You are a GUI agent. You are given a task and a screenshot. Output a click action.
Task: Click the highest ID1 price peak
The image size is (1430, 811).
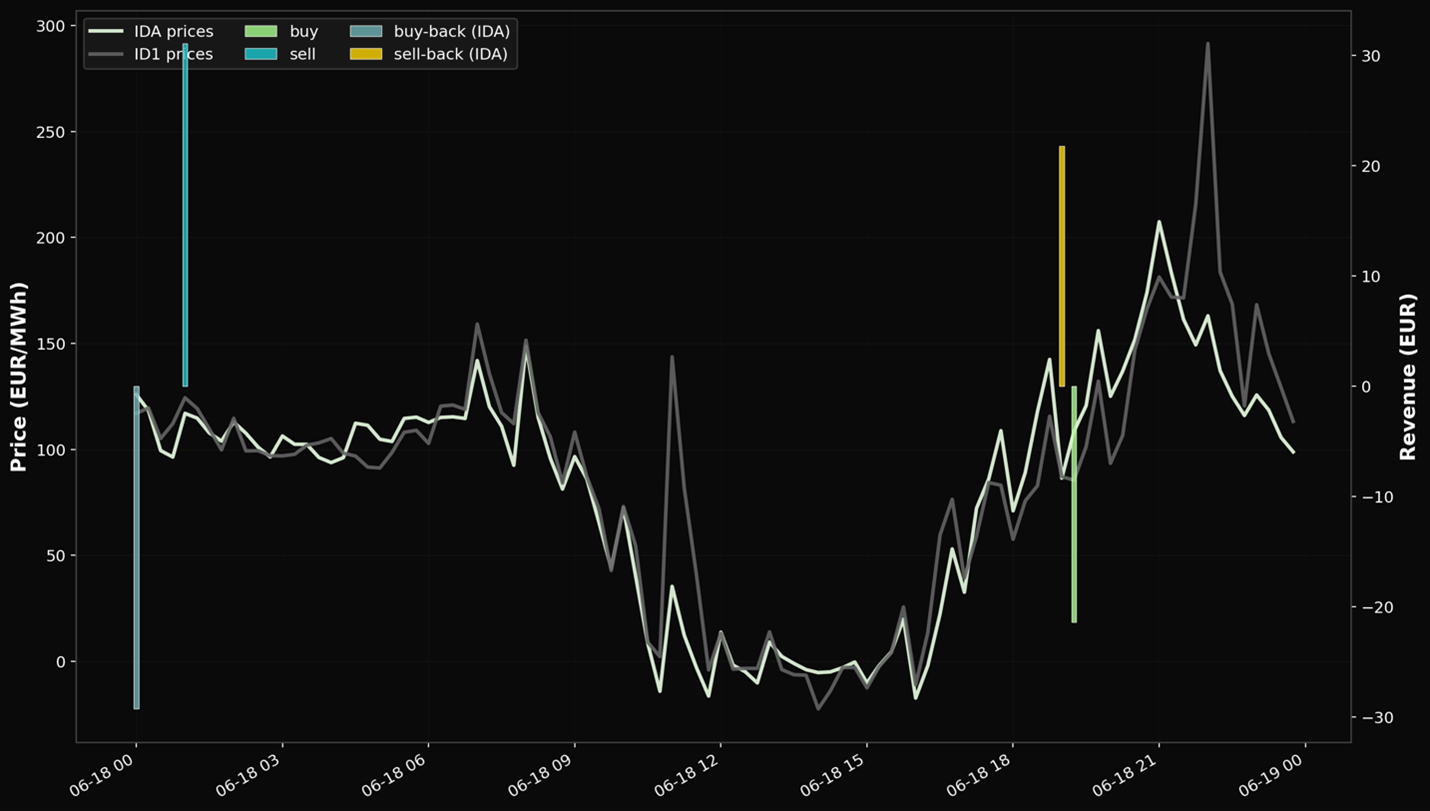[x=1207, y=44]
